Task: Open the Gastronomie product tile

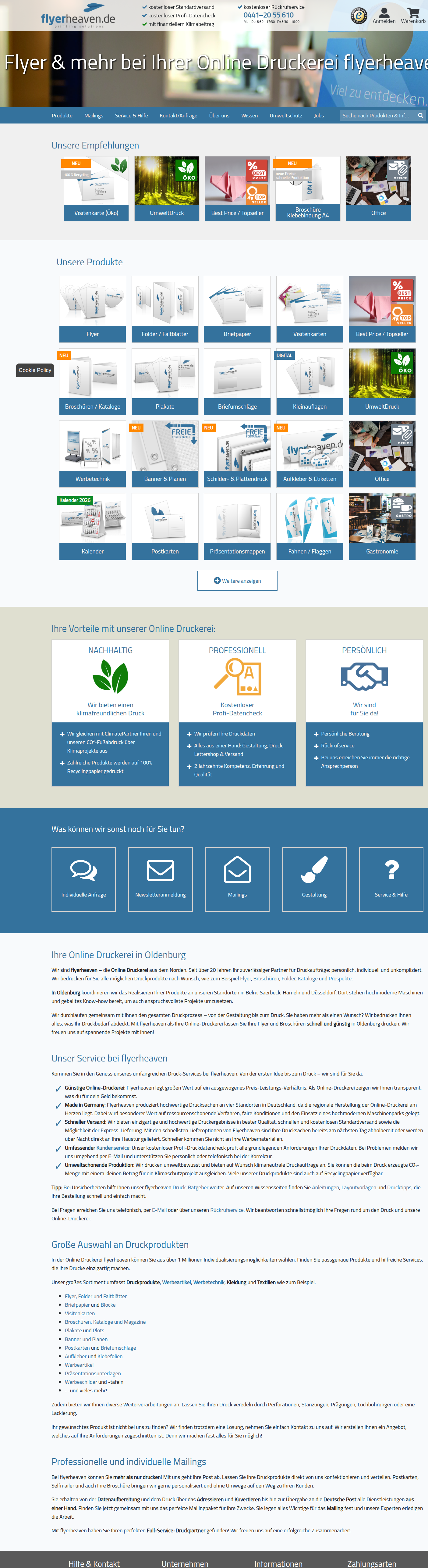Action: point(382,527)
